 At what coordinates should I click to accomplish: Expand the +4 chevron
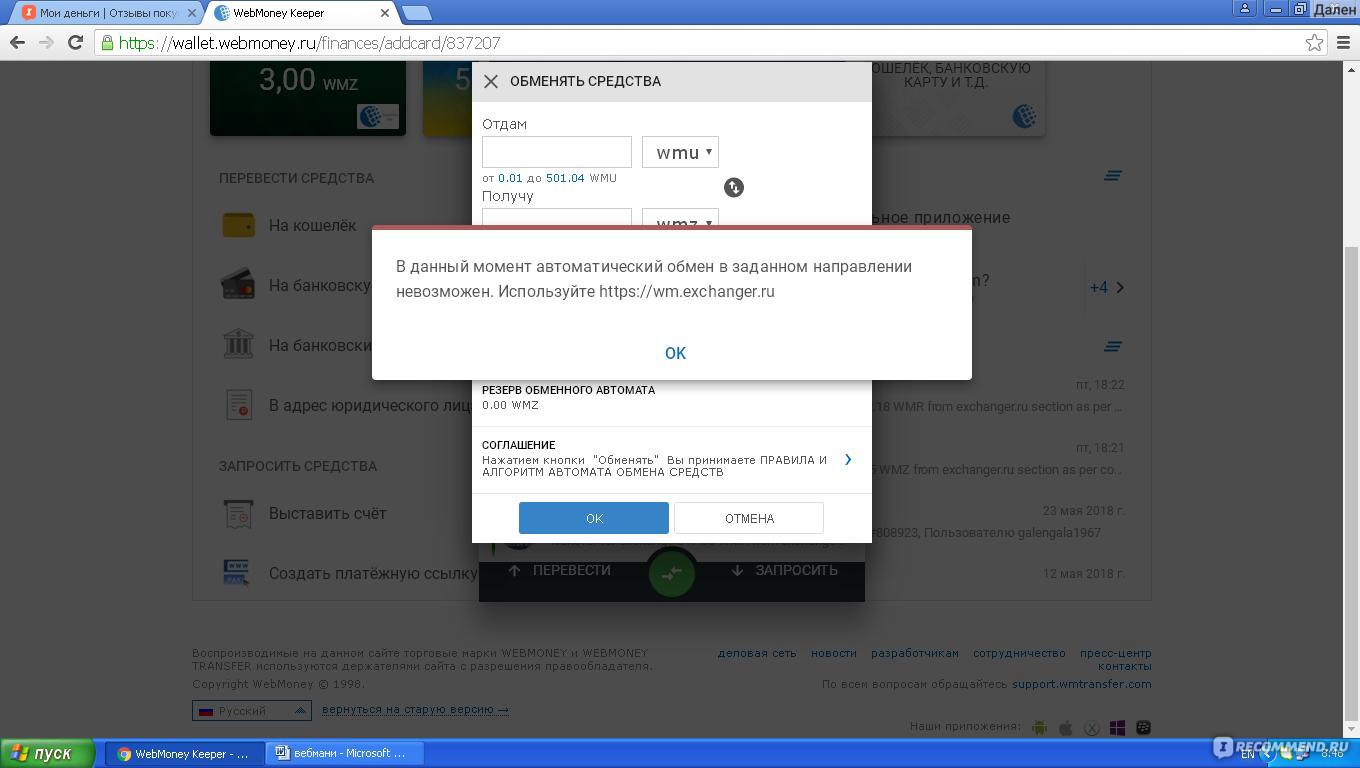click(x=1120, y=287)
